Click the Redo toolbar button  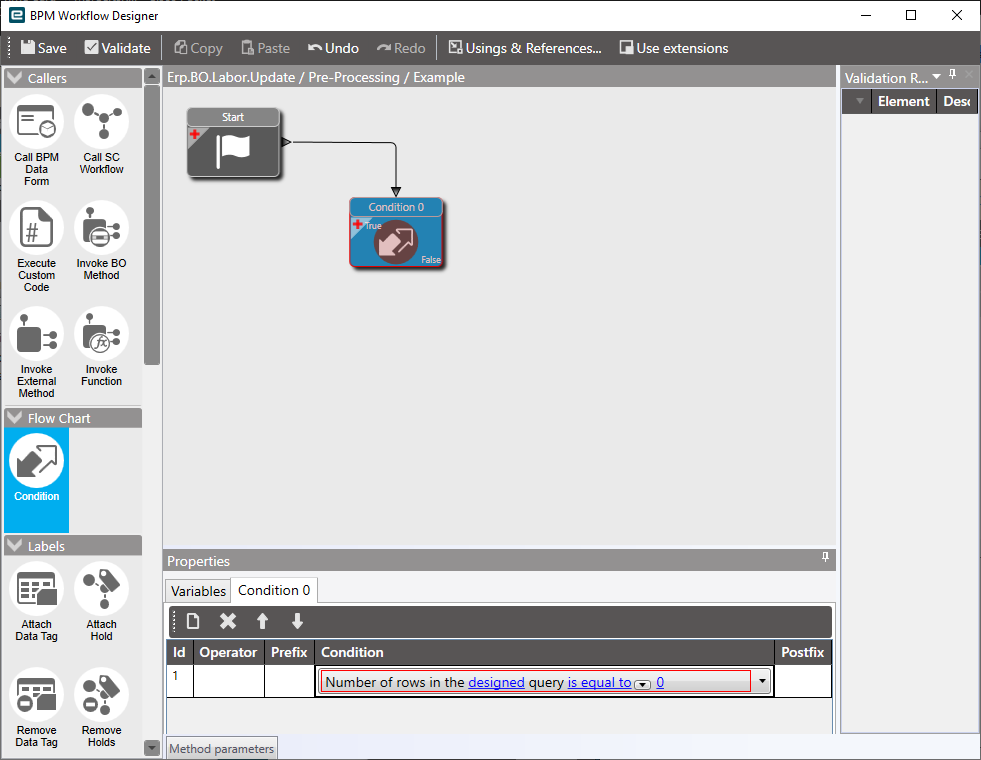(x=401, y=48)
